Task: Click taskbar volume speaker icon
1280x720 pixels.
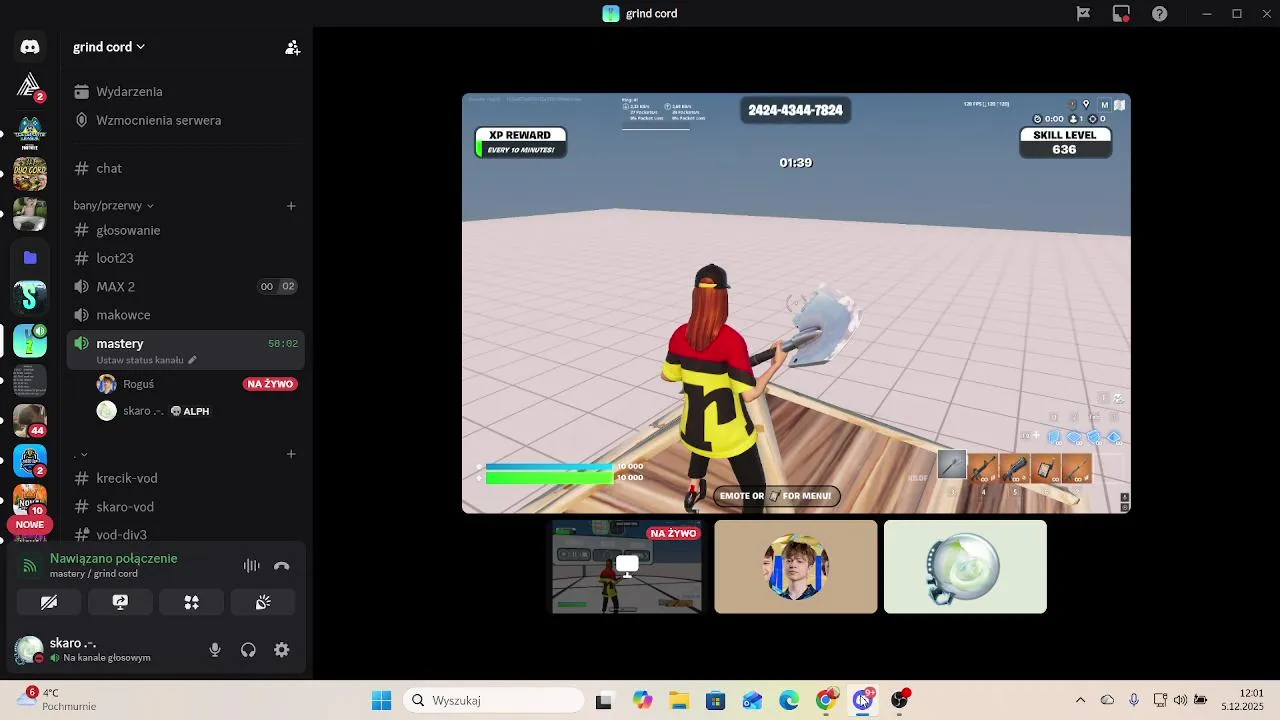Action: click(x=1180, y=701)
